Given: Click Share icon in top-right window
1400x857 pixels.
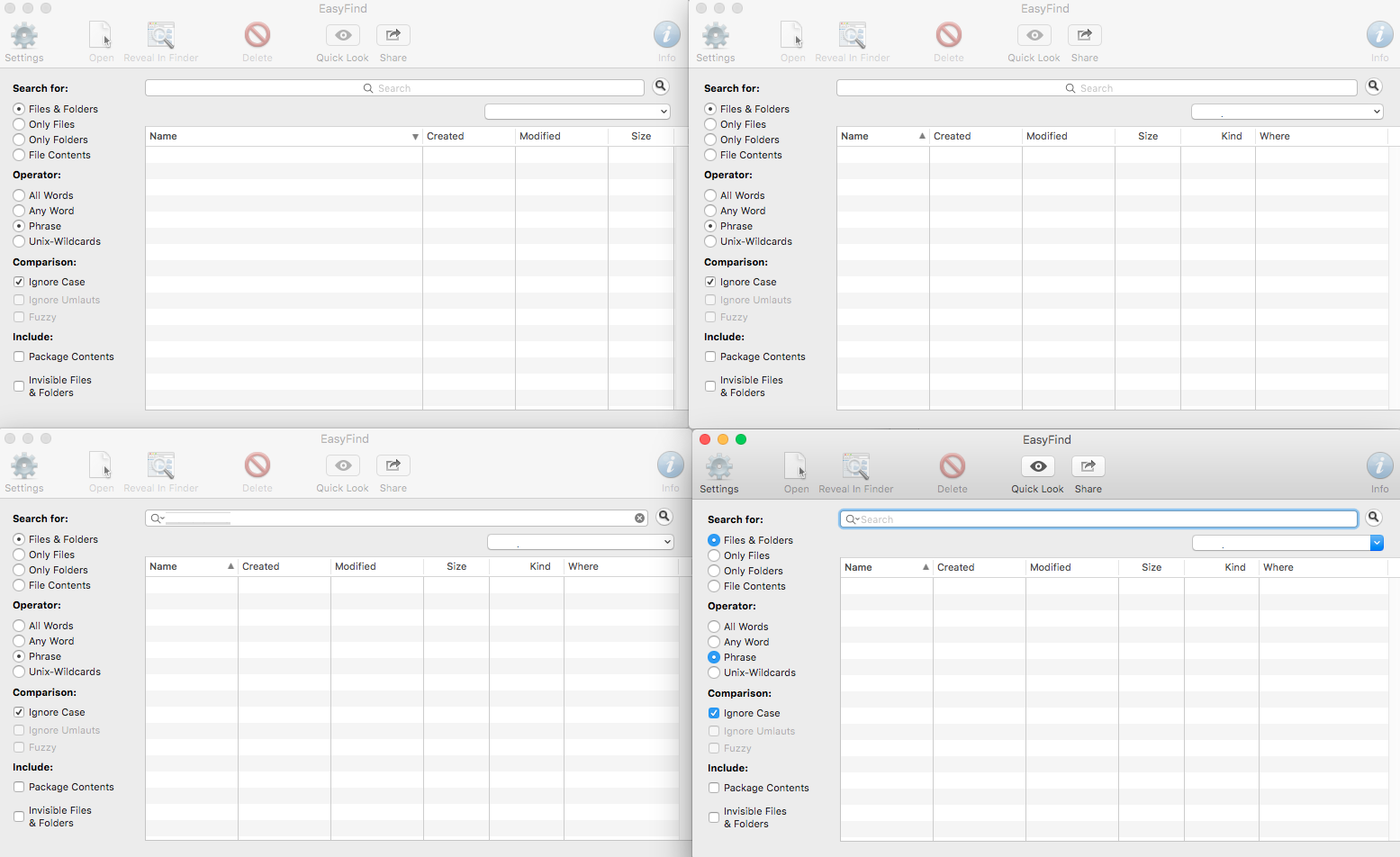Looking at the screenshot, I should [x=1084, y=36].
